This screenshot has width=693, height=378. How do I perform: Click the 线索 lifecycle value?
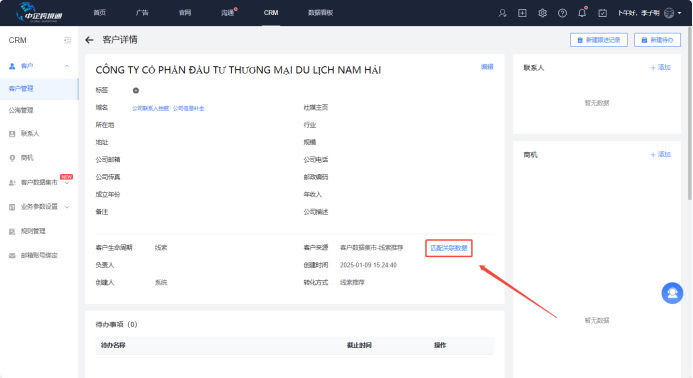click(161, 248)
